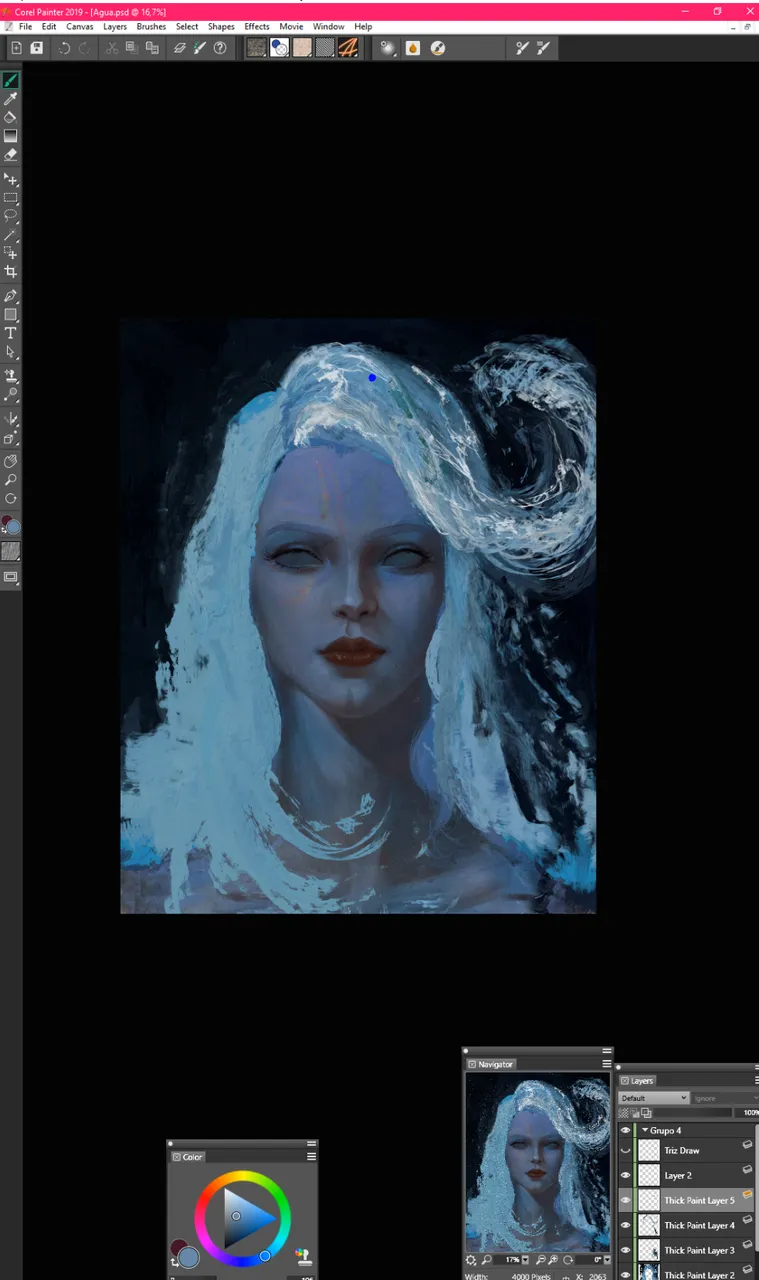Select the Grabber hand tool
The width and height of the screenshot is (759, 1280).
point(11,461)
